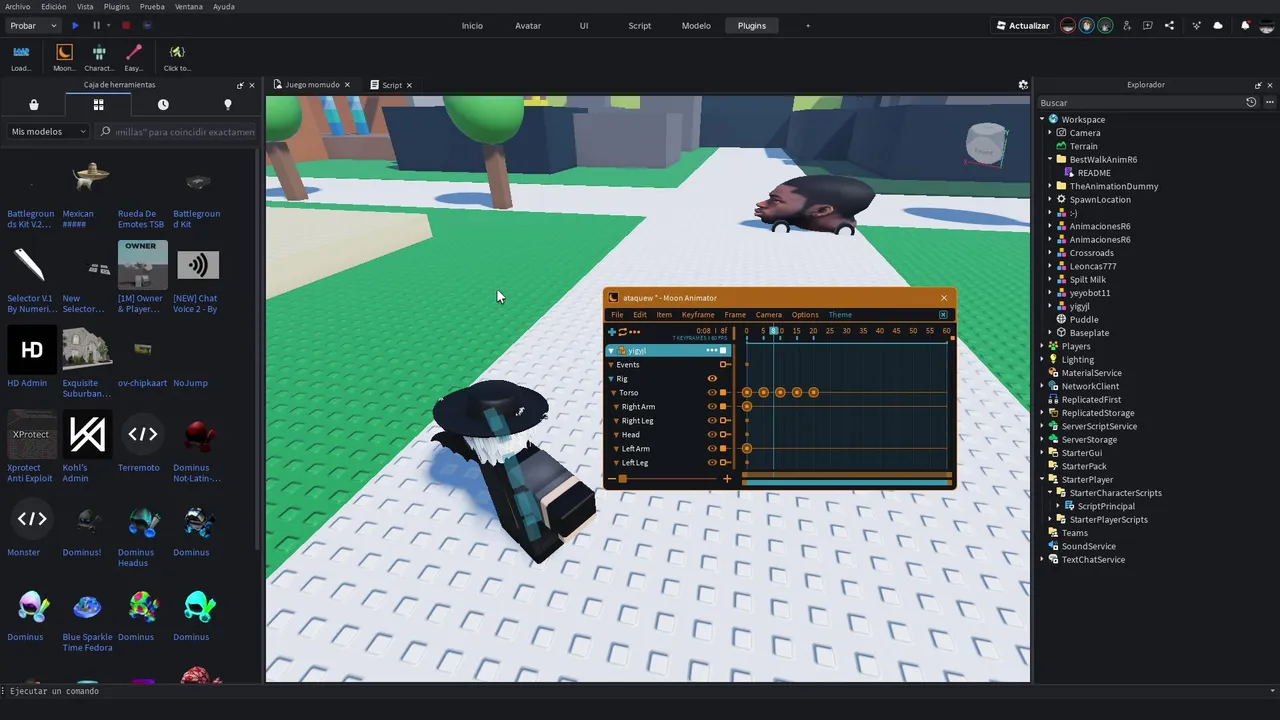Viewport: 1280px width, 720px height.
Task: Start playtest with blue Play icon
Action: tap(75, 25)
